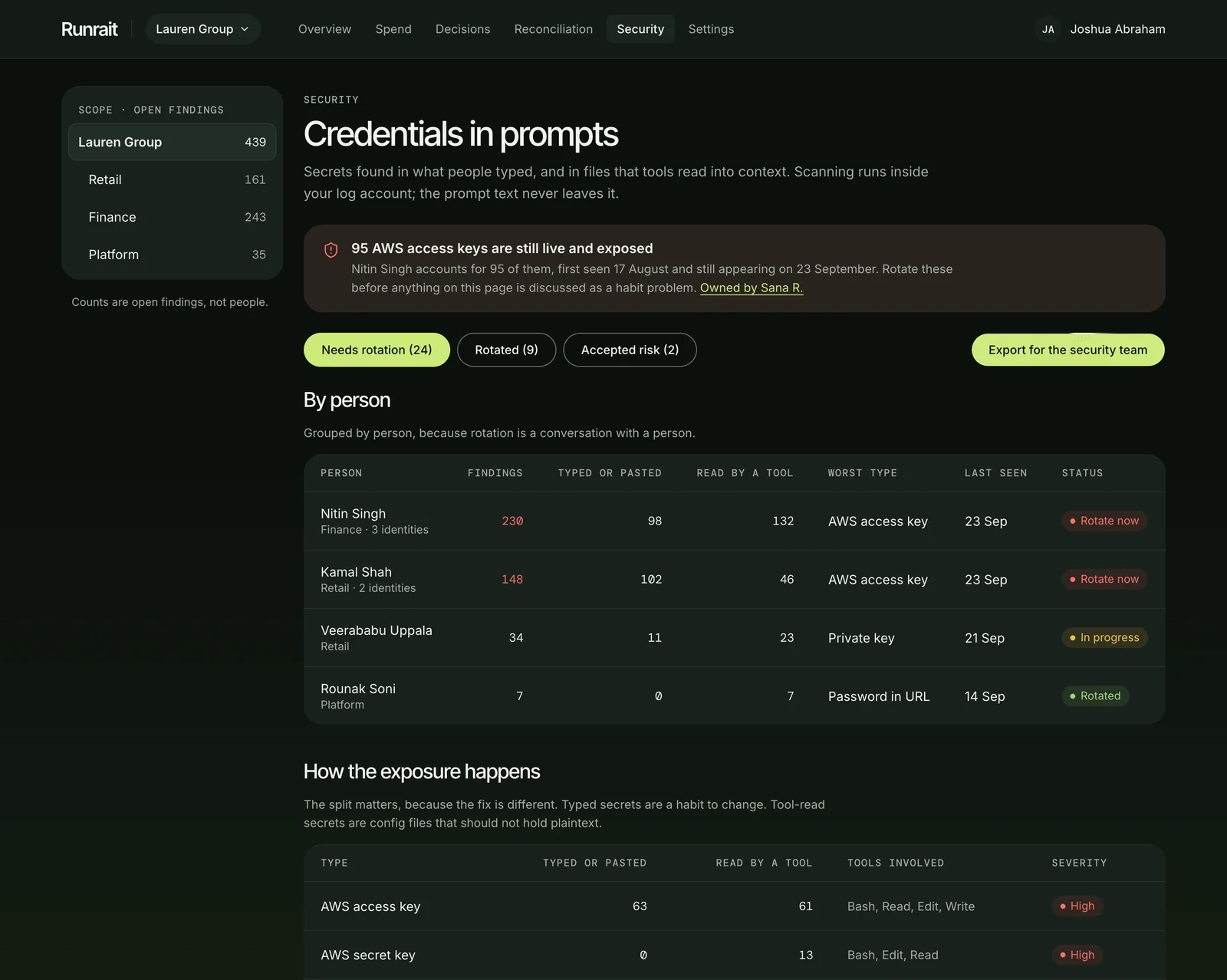Viewport: 1227px width, 980px height.
Task: Click Bash, Edit, Read tools cell
Action: click(x=893, y=955)
